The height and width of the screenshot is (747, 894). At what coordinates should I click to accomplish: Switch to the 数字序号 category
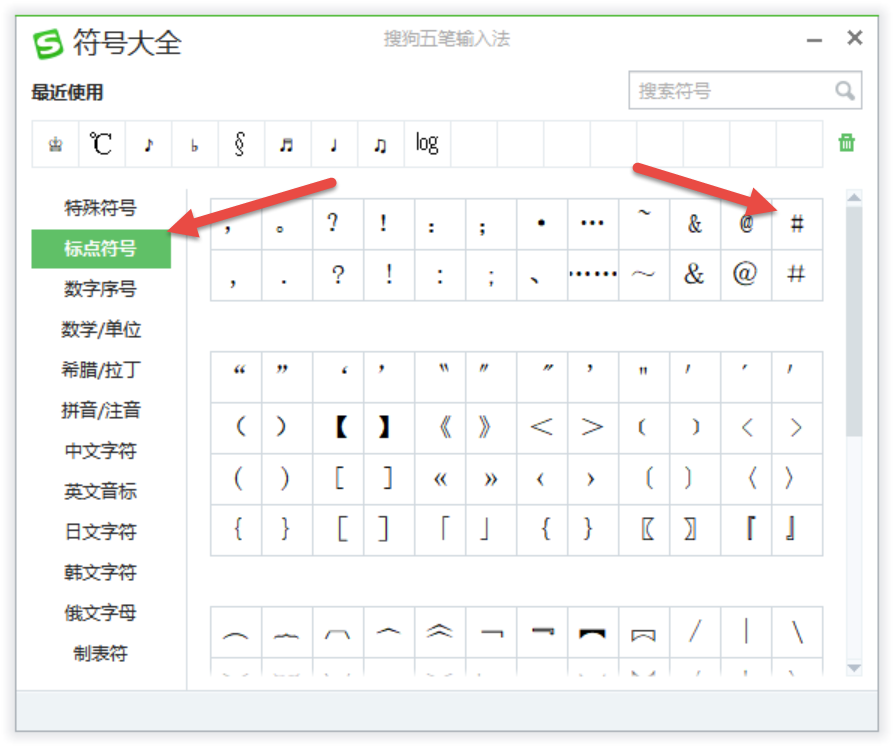coord(101,289)
